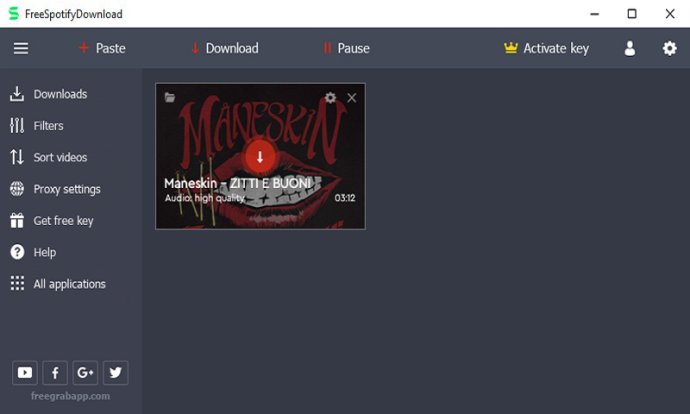This screenshot has width=690, height=414.
Task: Open the YouTube social icon
Action: click(25, 373)
